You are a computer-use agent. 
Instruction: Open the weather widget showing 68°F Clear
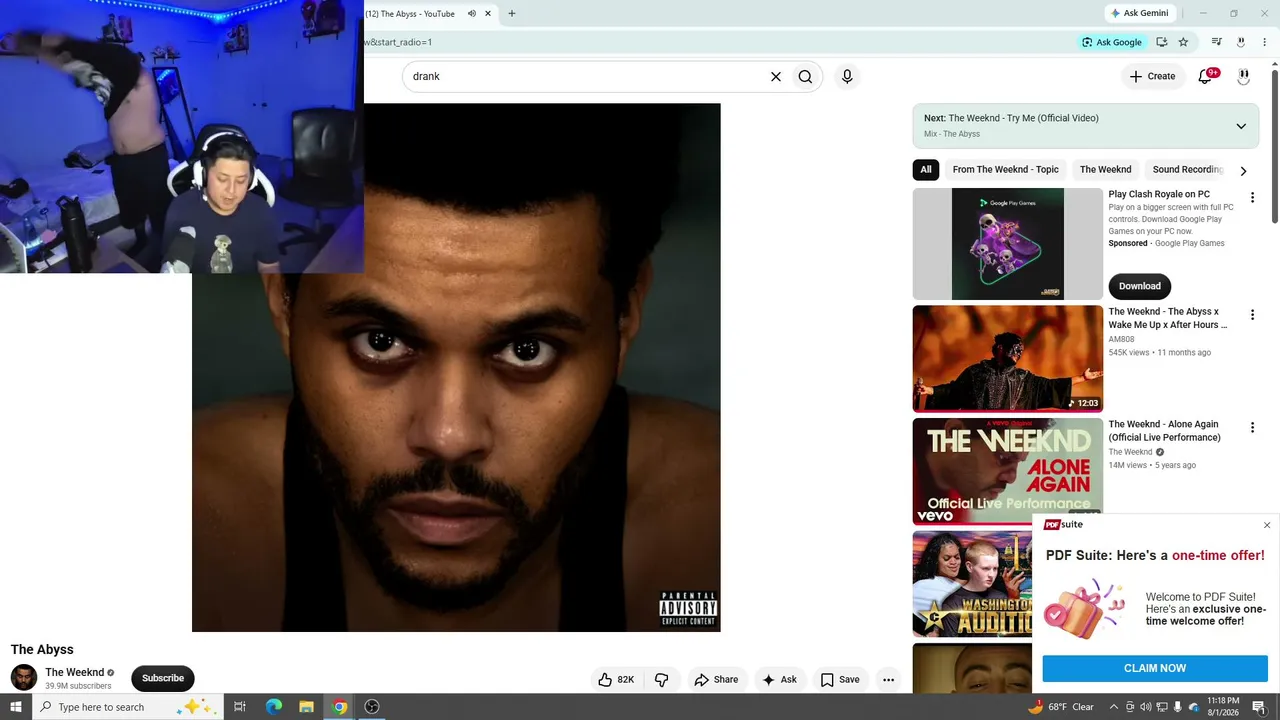coord(1060,707)
